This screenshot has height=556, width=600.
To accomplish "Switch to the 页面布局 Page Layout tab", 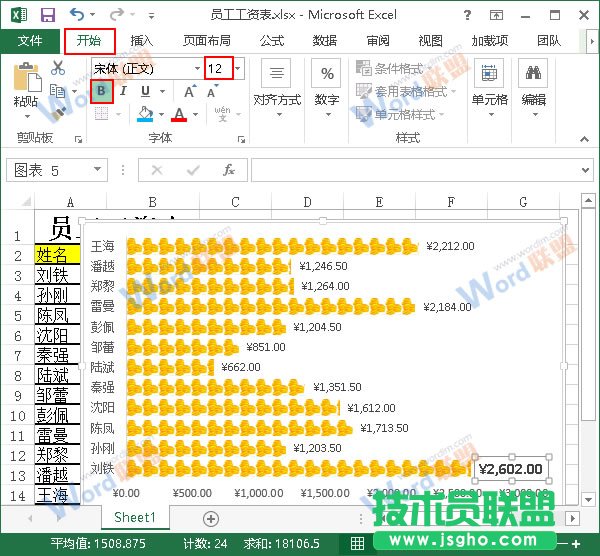I will pos(207,41).
